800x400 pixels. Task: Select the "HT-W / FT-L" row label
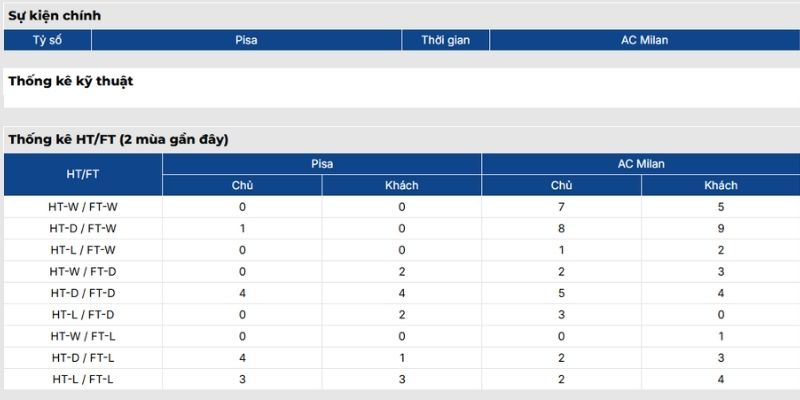(x=83, y=336)
